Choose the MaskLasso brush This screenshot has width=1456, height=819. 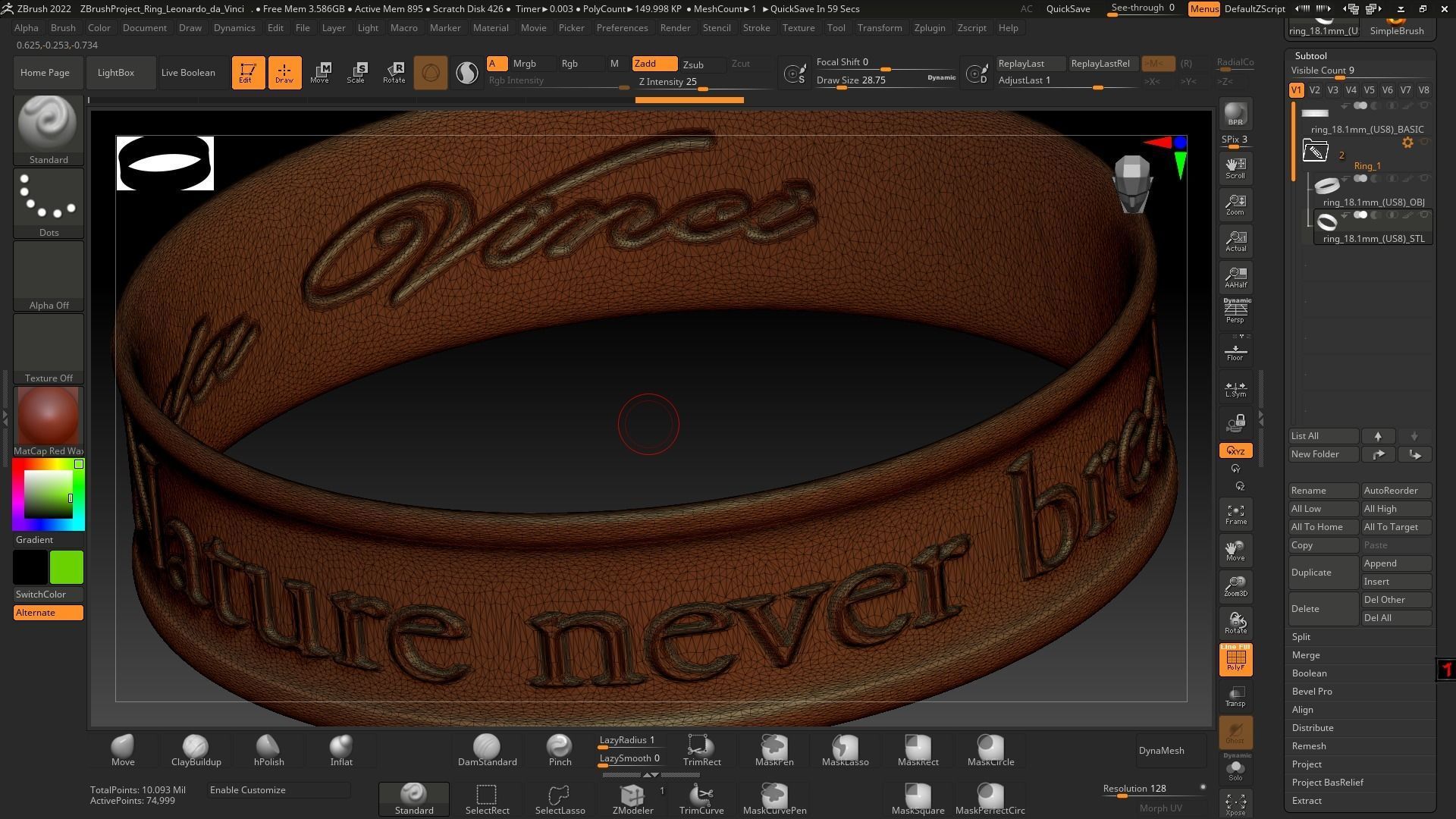(845, 750)
